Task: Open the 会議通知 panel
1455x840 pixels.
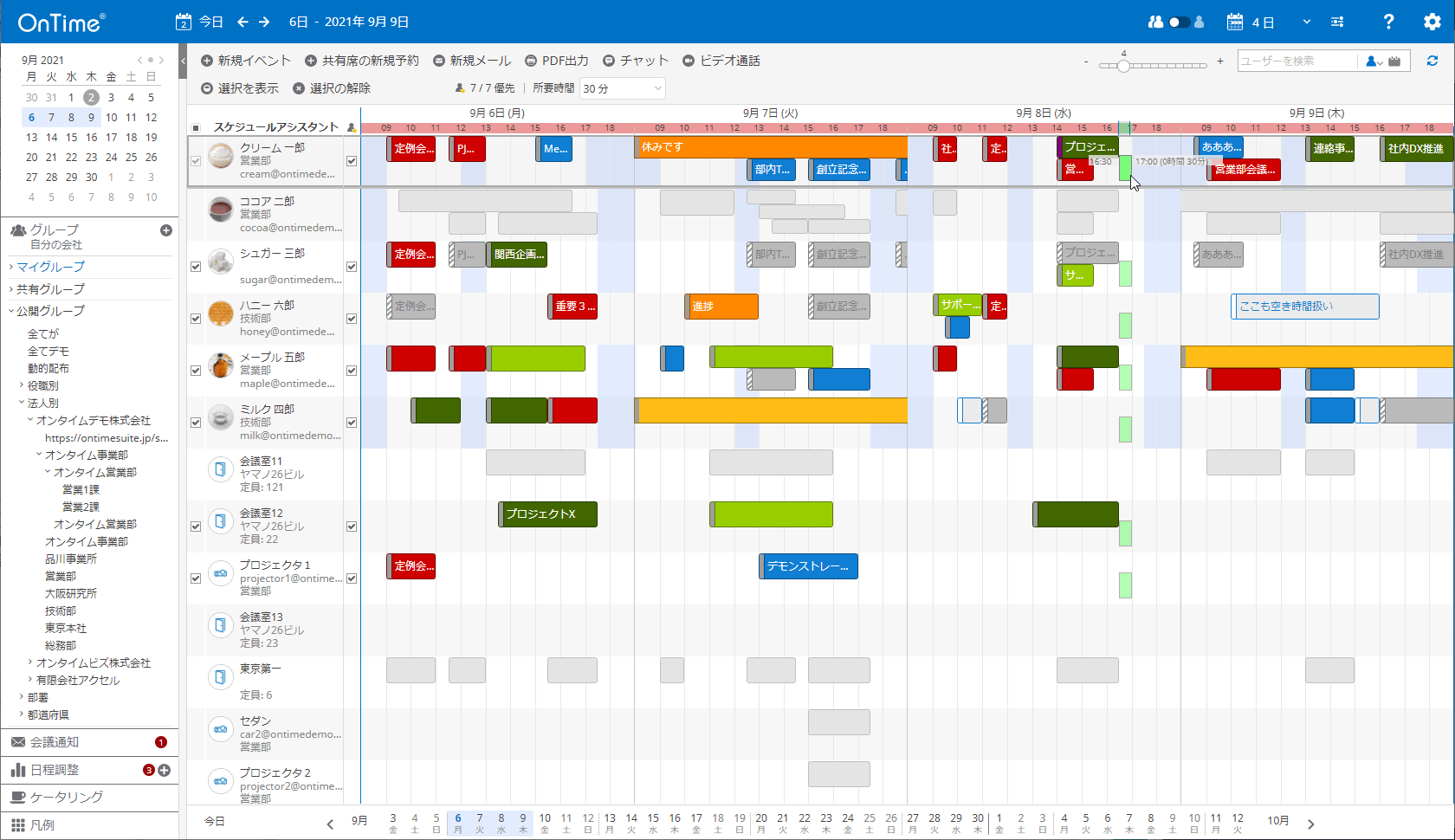Action: pos(55,742)
